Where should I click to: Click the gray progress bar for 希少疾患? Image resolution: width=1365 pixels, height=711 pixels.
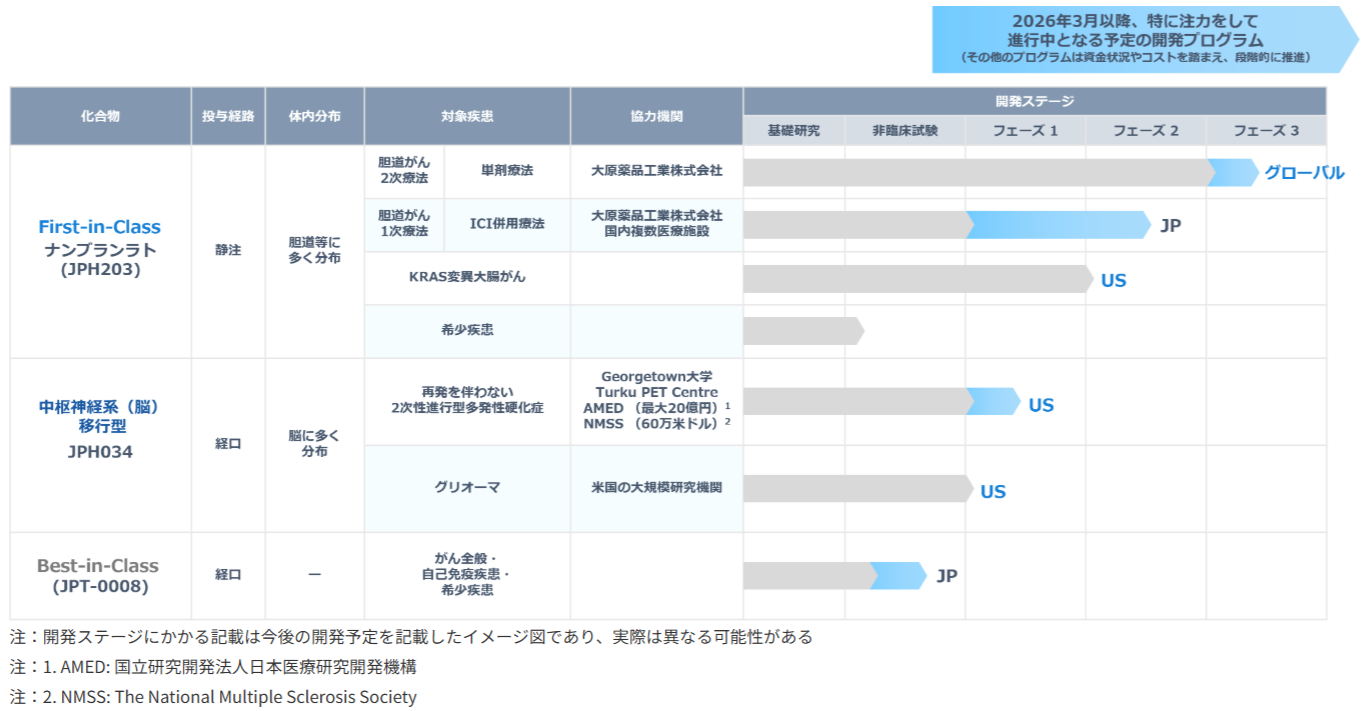[802, 330]
